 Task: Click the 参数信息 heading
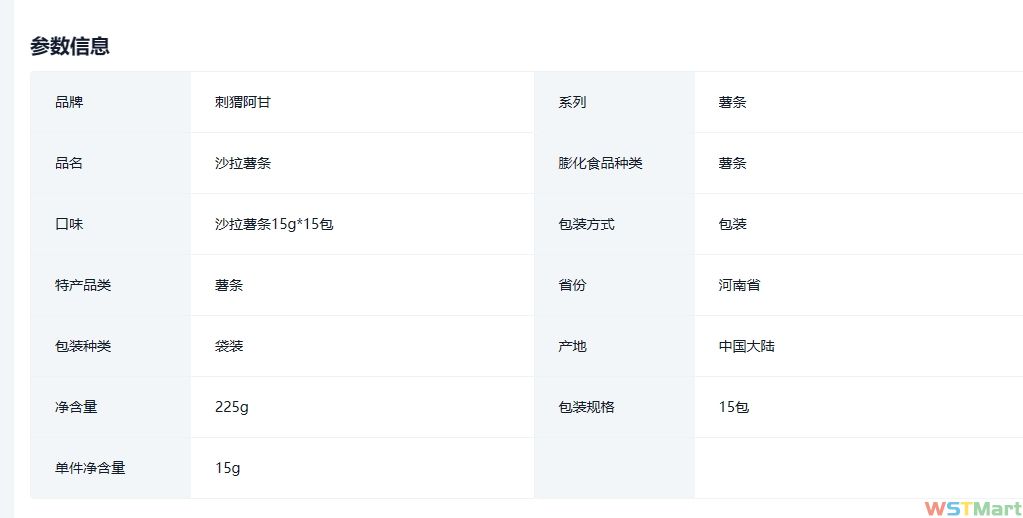pyautogui.click(x=70, y=46)
